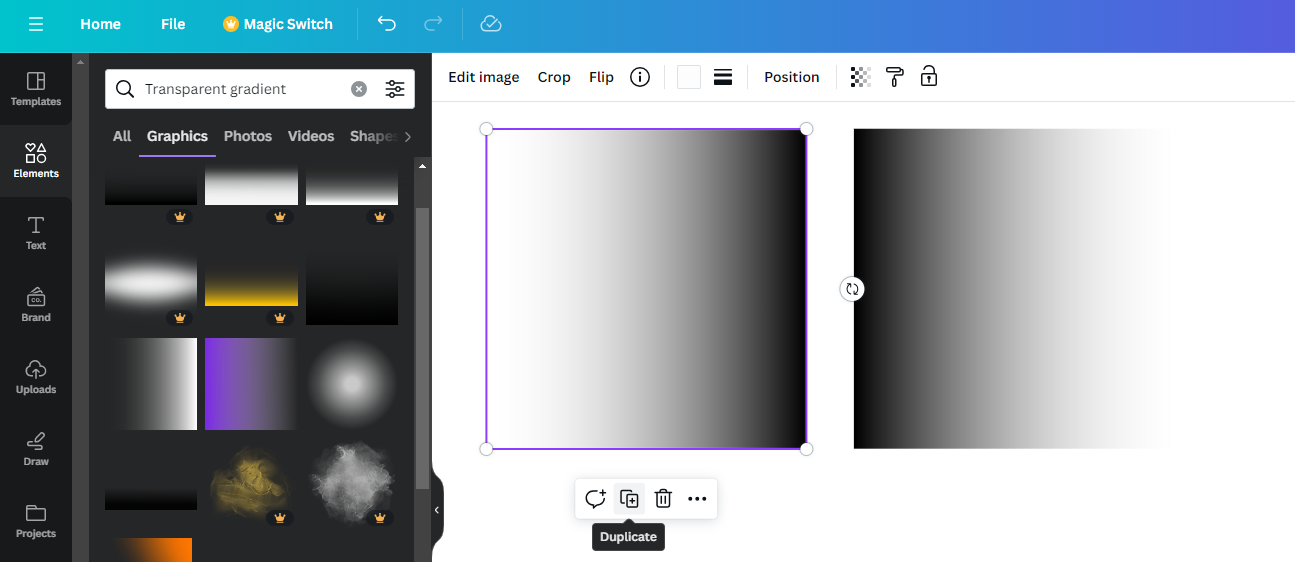Click the rotate handle icon

tap(852, 289)
